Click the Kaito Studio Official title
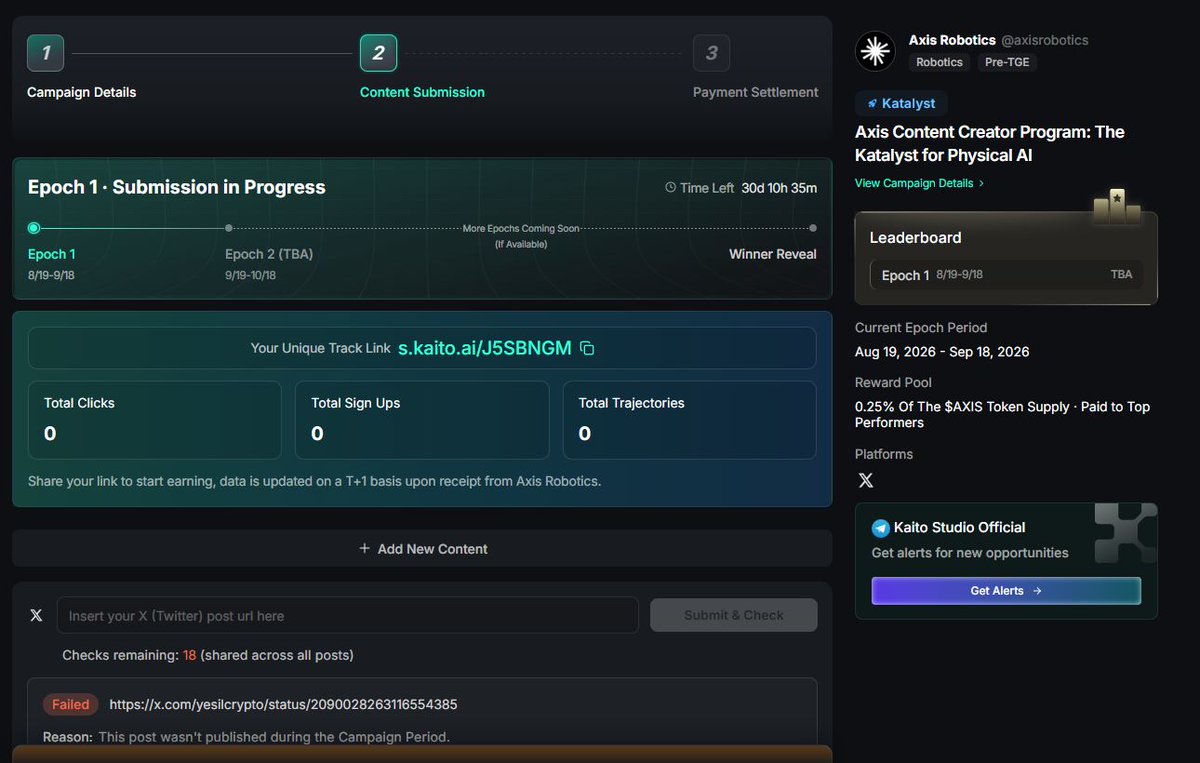The image size is (1200, 763). (x=962, y=527)
